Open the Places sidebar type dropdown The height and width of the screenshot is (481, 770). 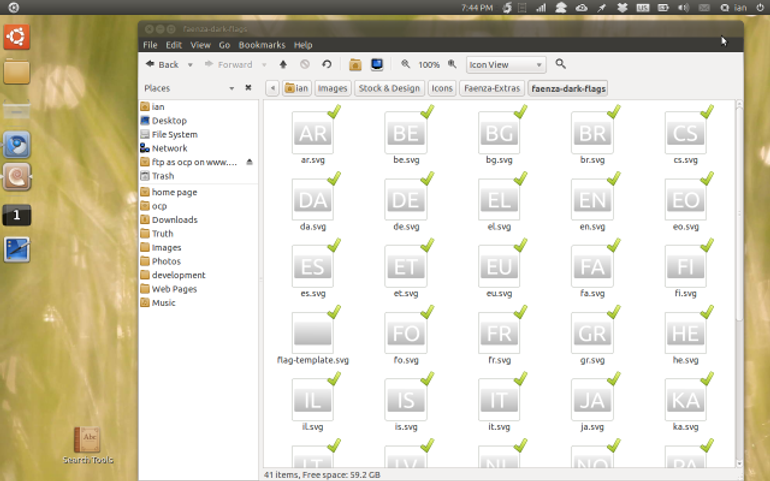pos(231,88)
